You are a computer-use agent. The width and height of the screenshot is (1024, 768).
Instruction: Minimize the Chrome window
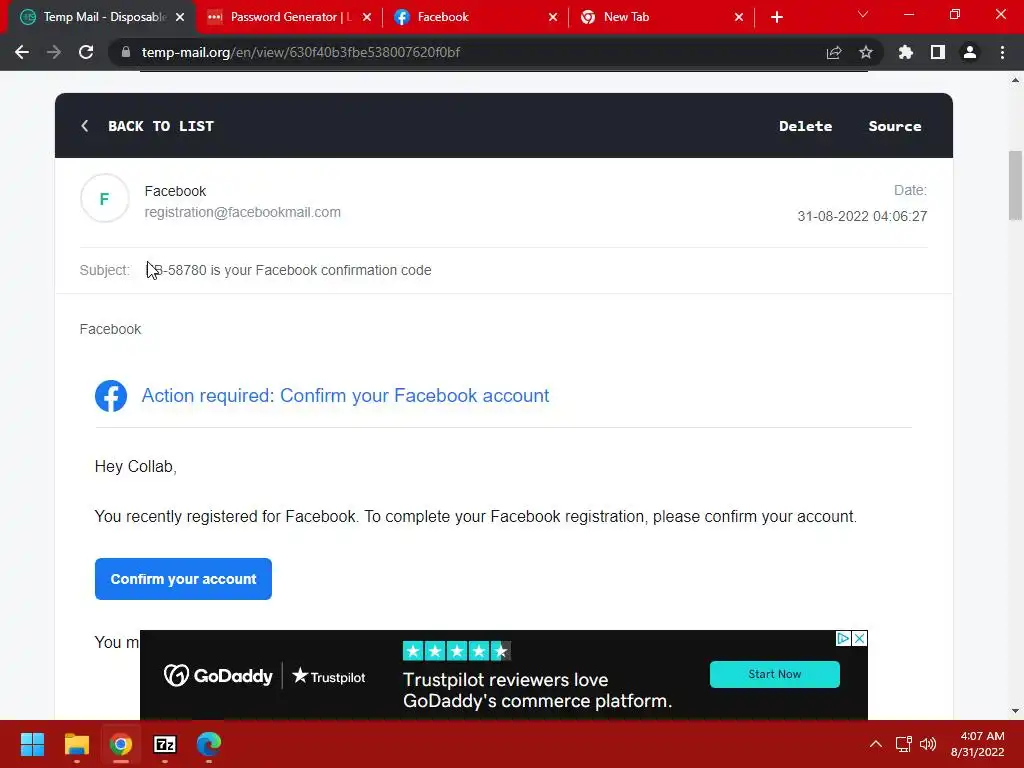[x=908, y=14]
